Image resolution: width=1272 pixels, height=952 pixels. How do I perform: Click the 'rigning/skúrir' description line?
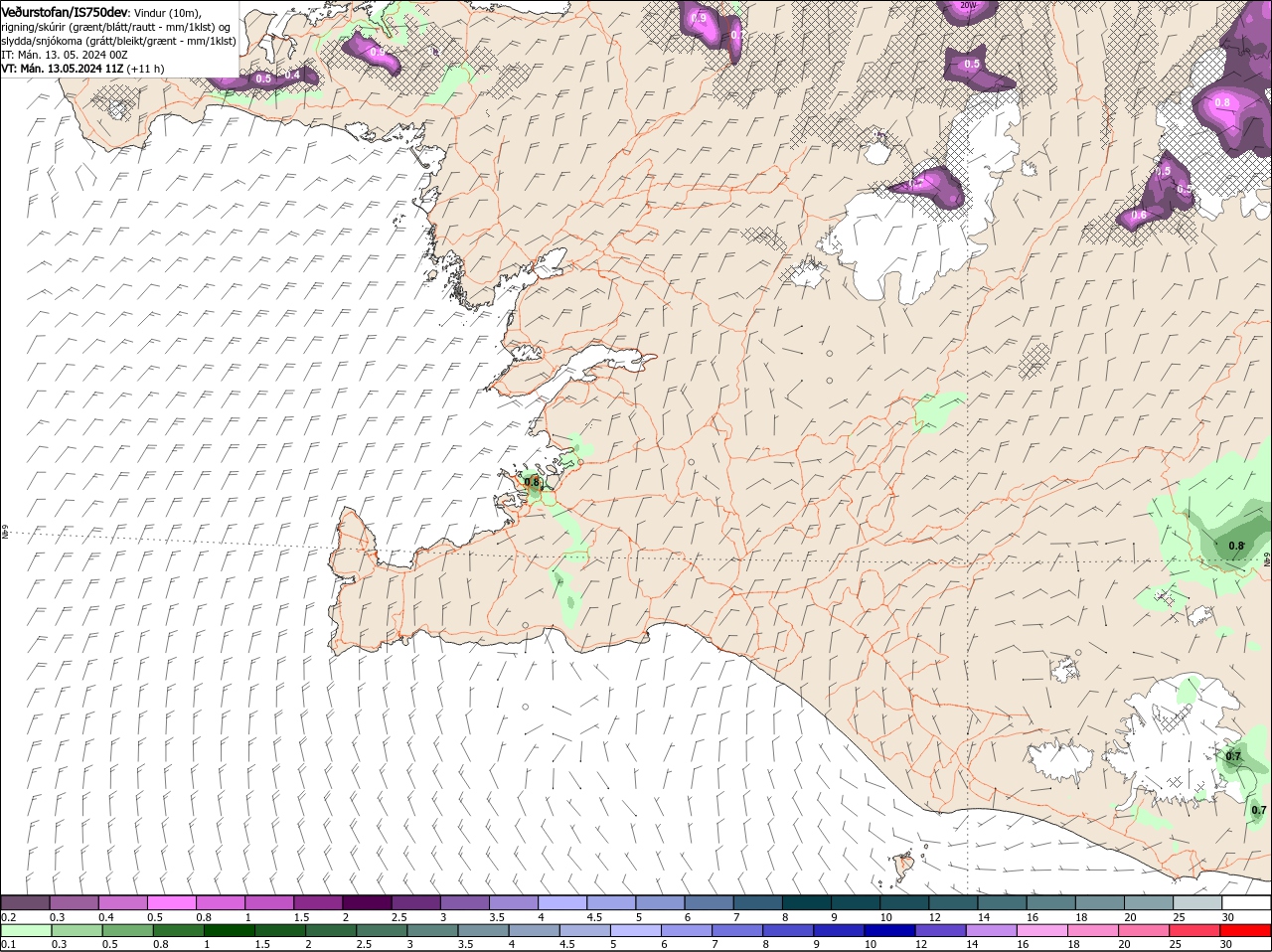pyautogui.click(x=116, y=26)
